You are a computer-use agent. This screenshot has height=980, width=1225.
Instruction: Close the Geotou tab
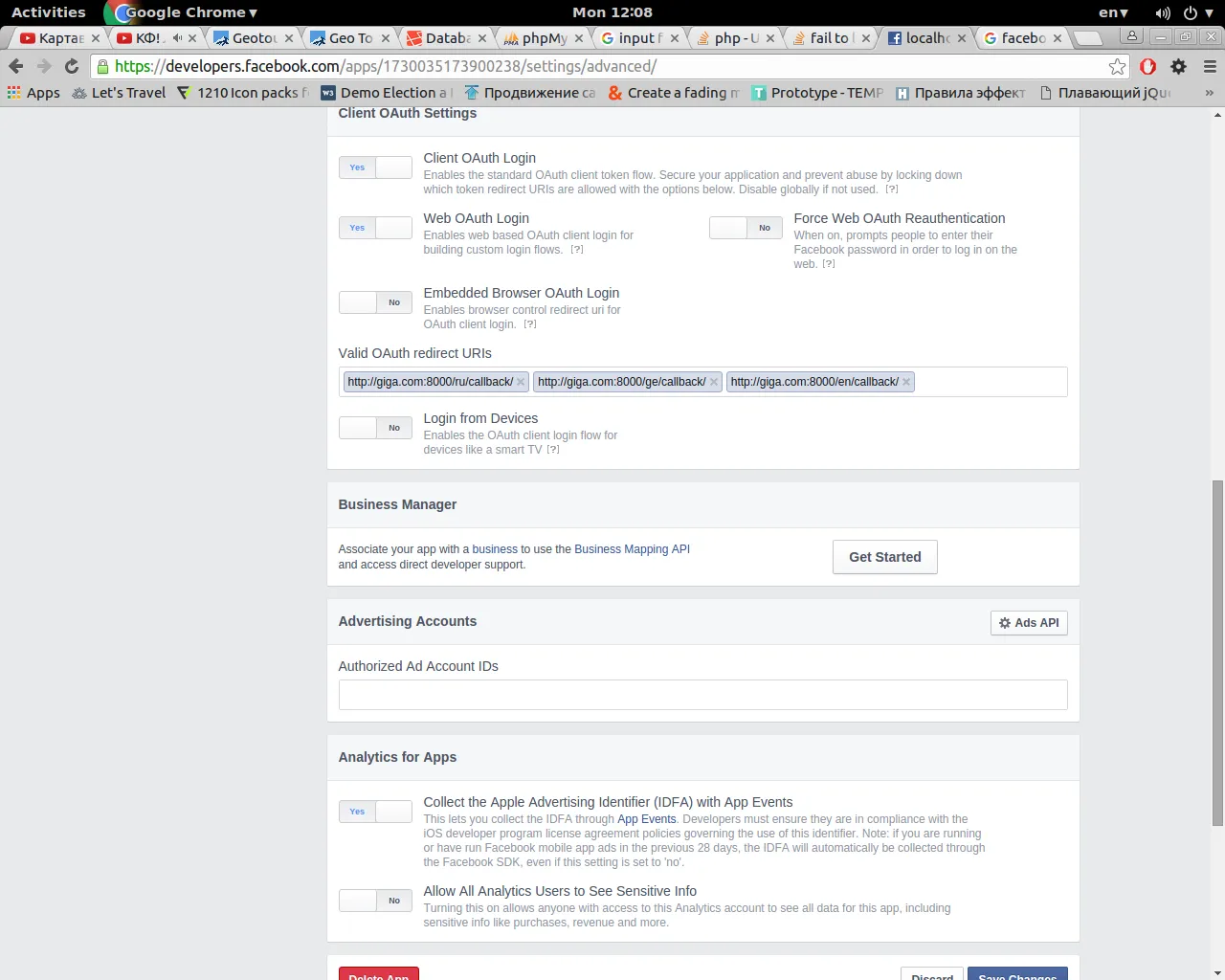pyautogui.click(x=289, y=38)
